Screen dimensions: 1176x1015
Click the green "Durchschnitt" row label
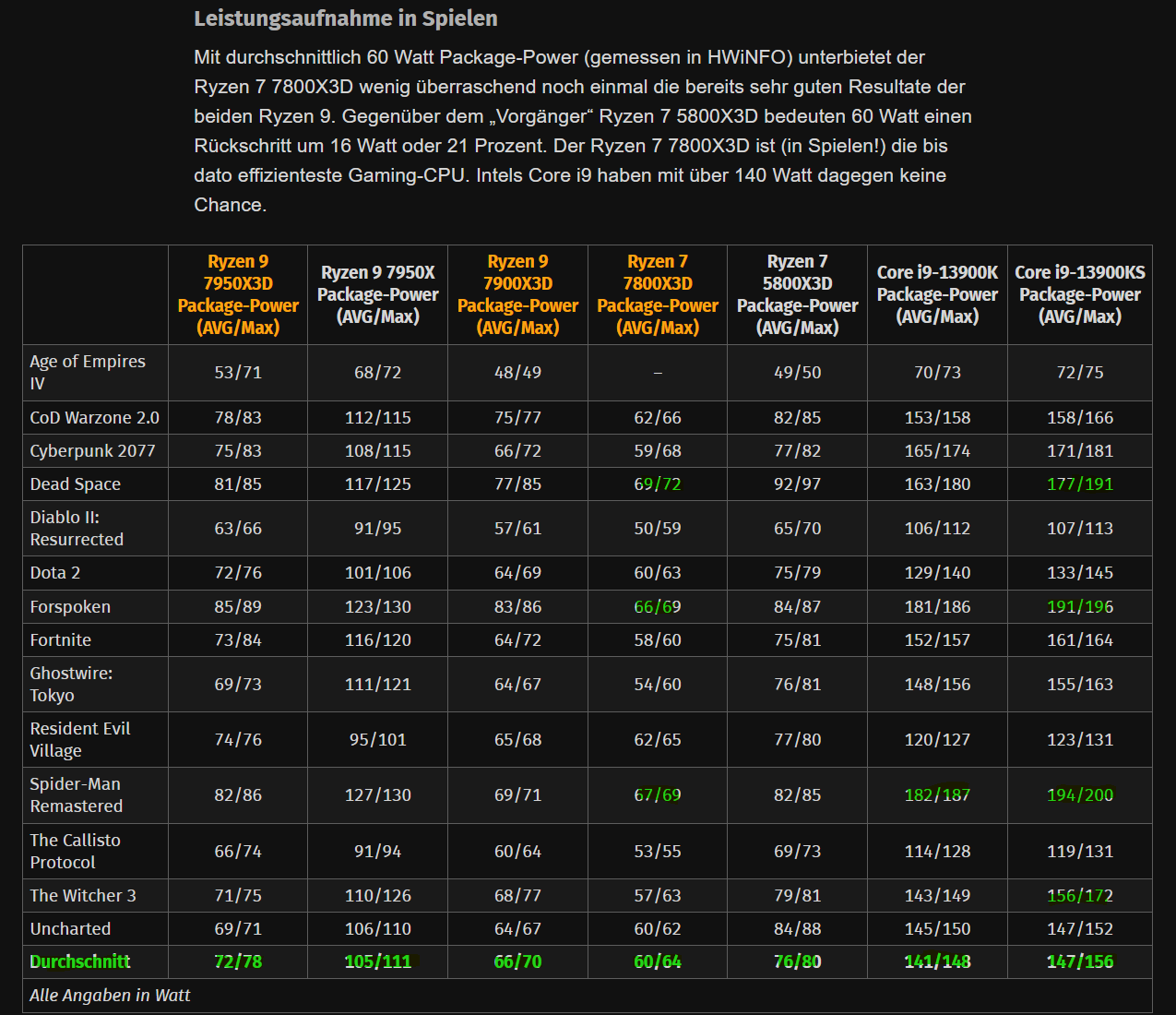tap(80, 961)
